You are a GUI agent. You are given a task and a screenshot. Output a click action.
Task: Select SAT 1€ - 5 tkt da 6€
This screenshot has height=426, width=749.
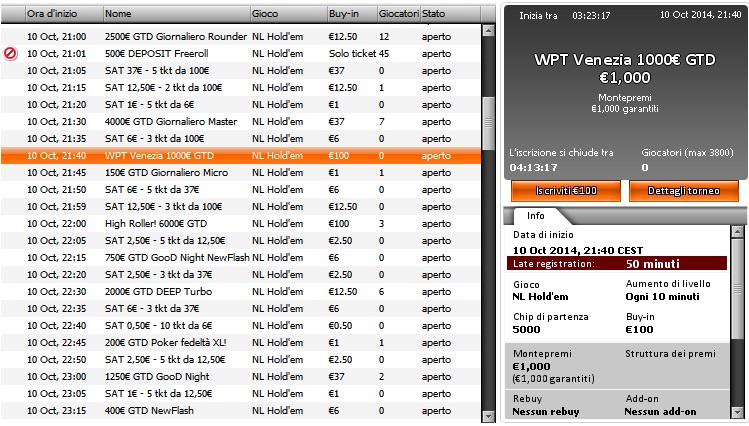click(x=241, y=105)
